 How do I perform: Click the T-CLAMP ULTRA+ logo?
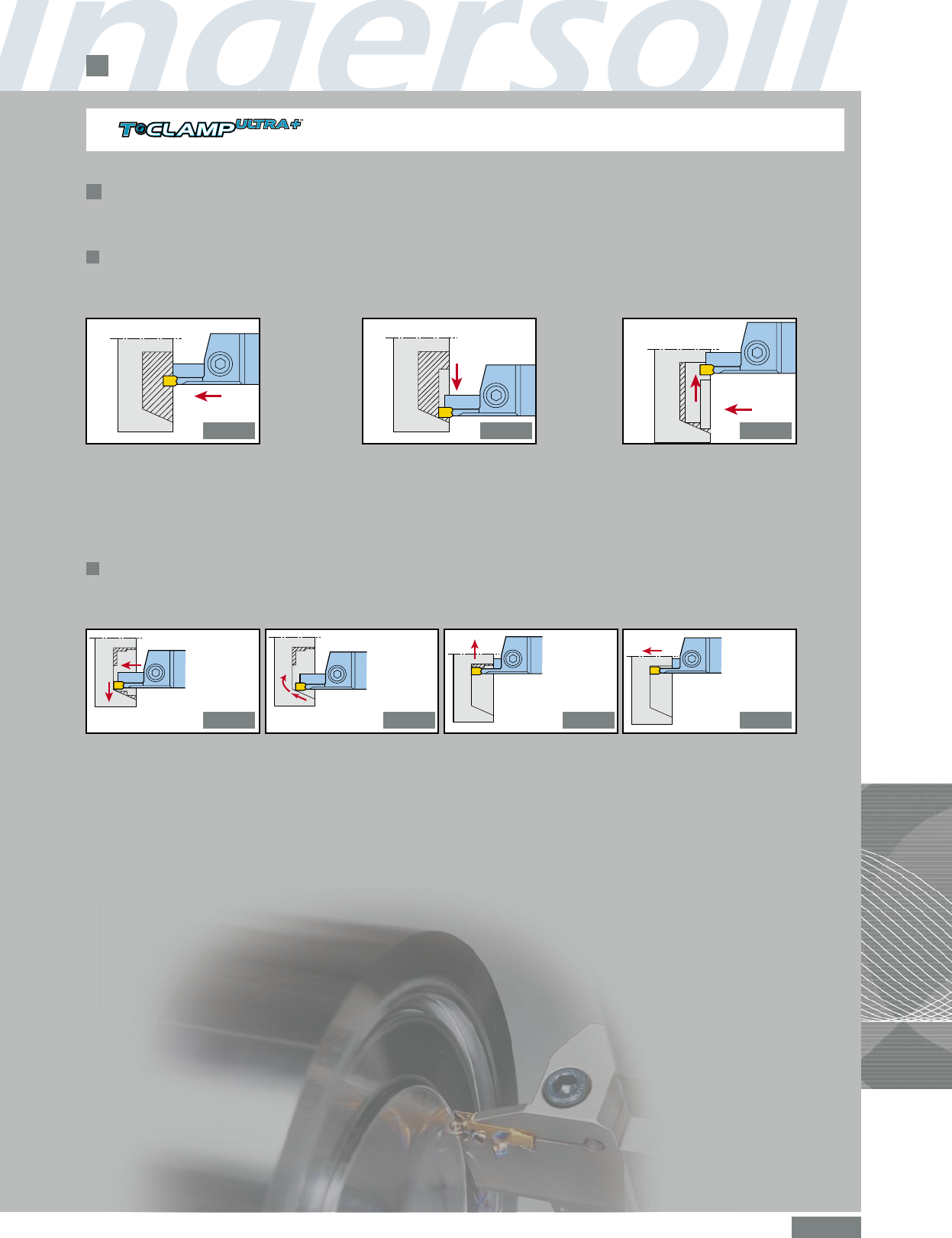(x=211, y=128)
